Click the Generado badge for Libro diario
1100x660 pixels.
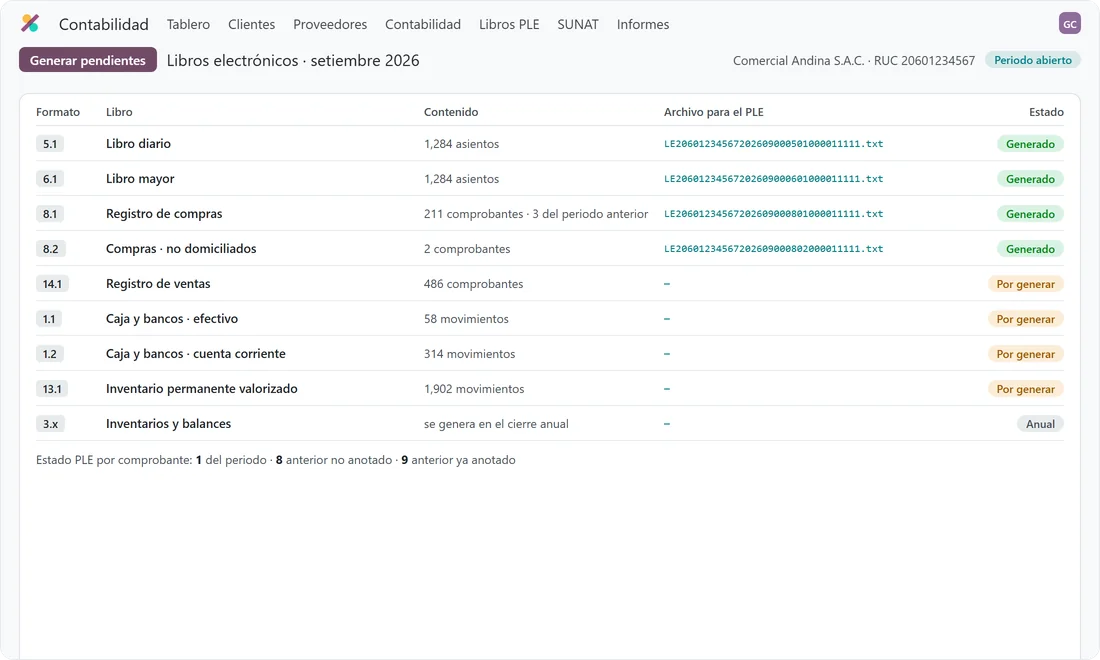(1030, 144)
